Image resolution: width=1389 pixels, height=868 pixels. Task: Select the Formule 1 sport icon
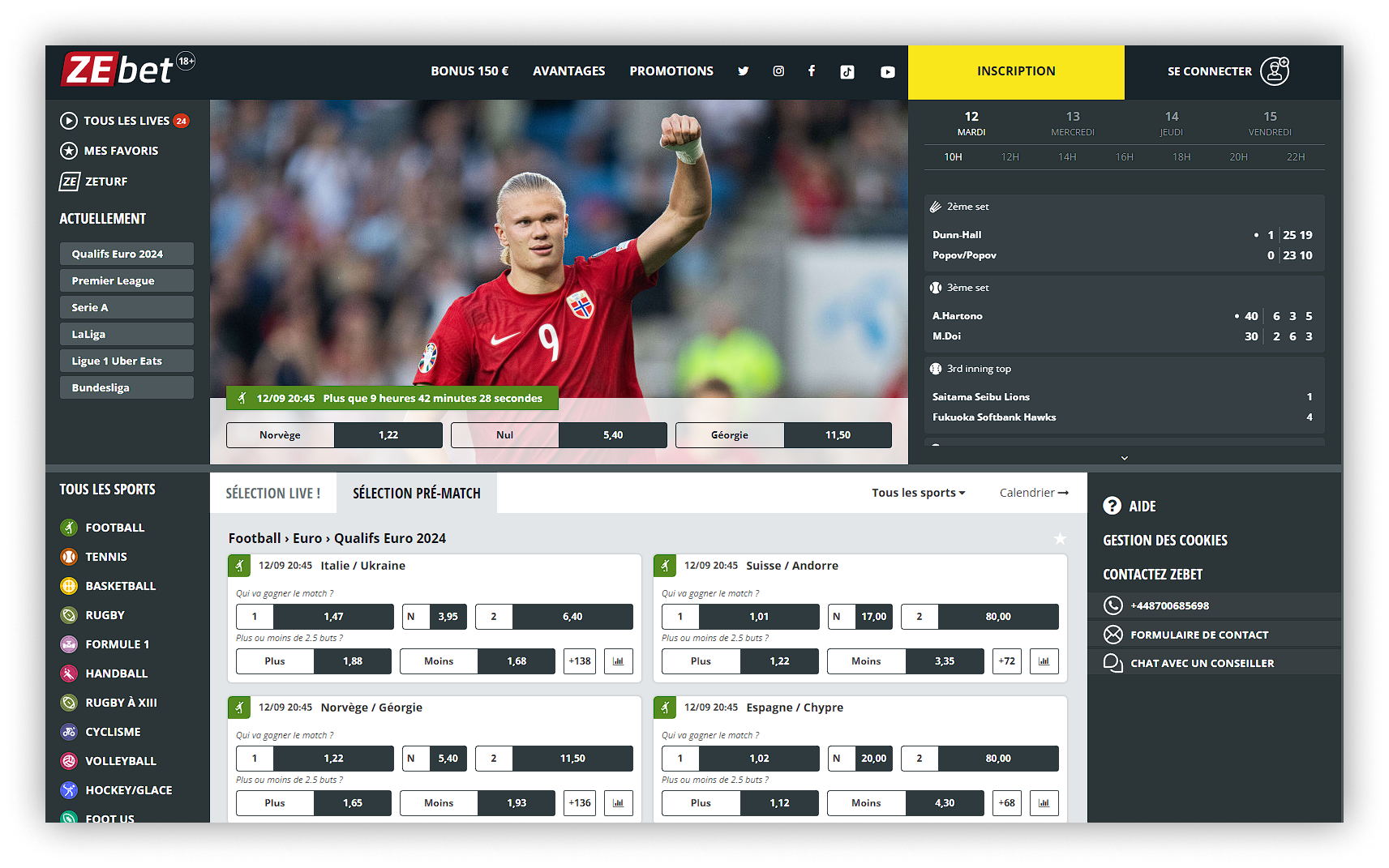[69, 644]
